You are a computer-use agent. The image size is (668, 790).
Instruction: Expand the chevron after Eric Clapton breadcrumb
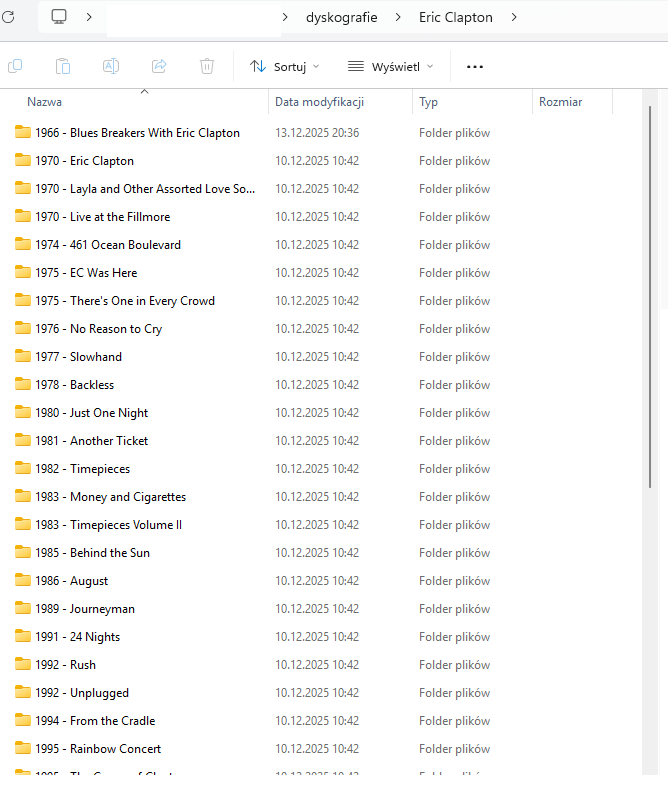(x=515, y=17)
